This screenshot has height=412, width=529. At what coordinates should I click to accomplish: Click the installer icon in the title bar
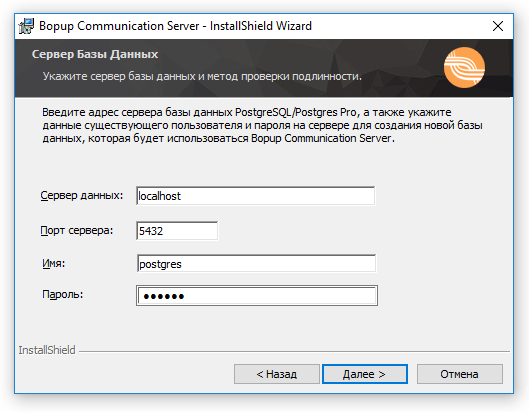[26, 26]
